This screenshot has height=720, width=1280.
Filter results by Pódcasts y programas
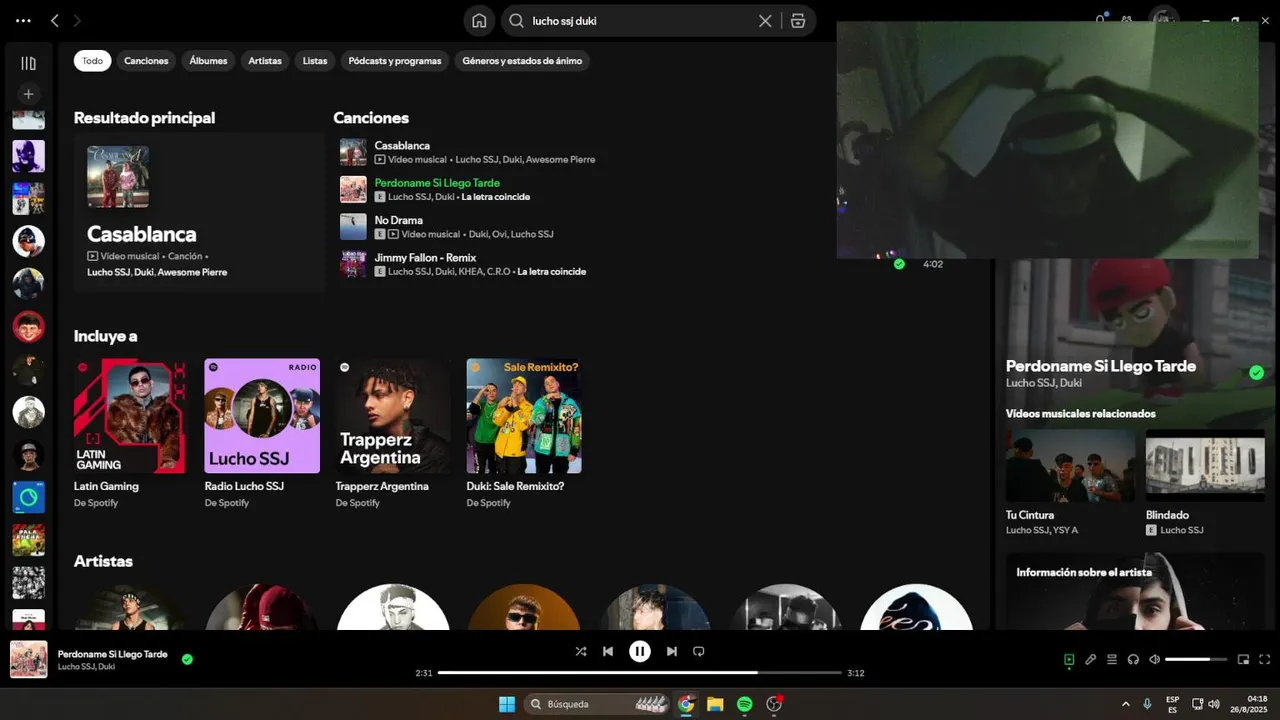[395, 61]
